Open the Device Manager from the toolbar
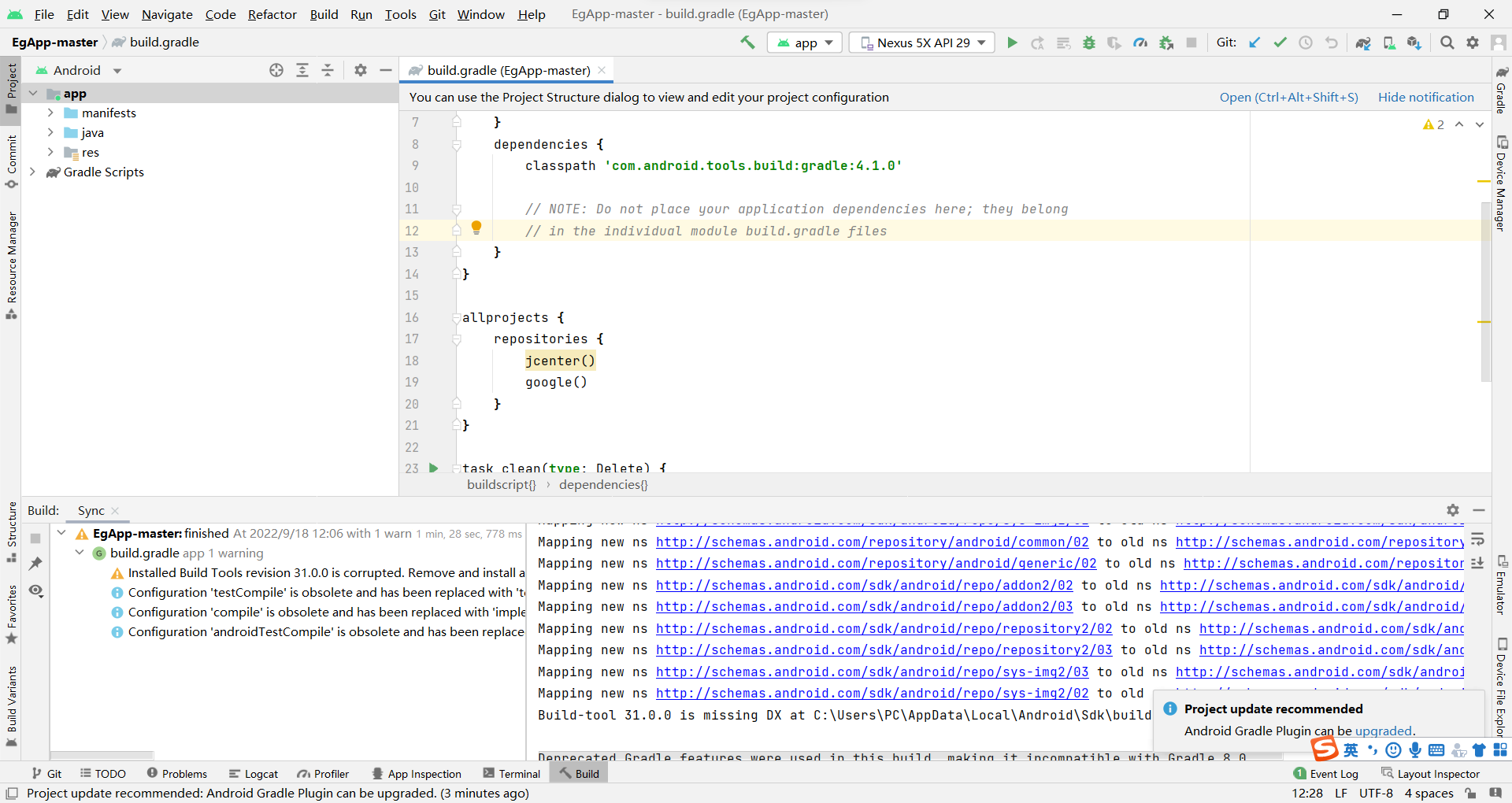1512x803 pixels. (1389, 43)
